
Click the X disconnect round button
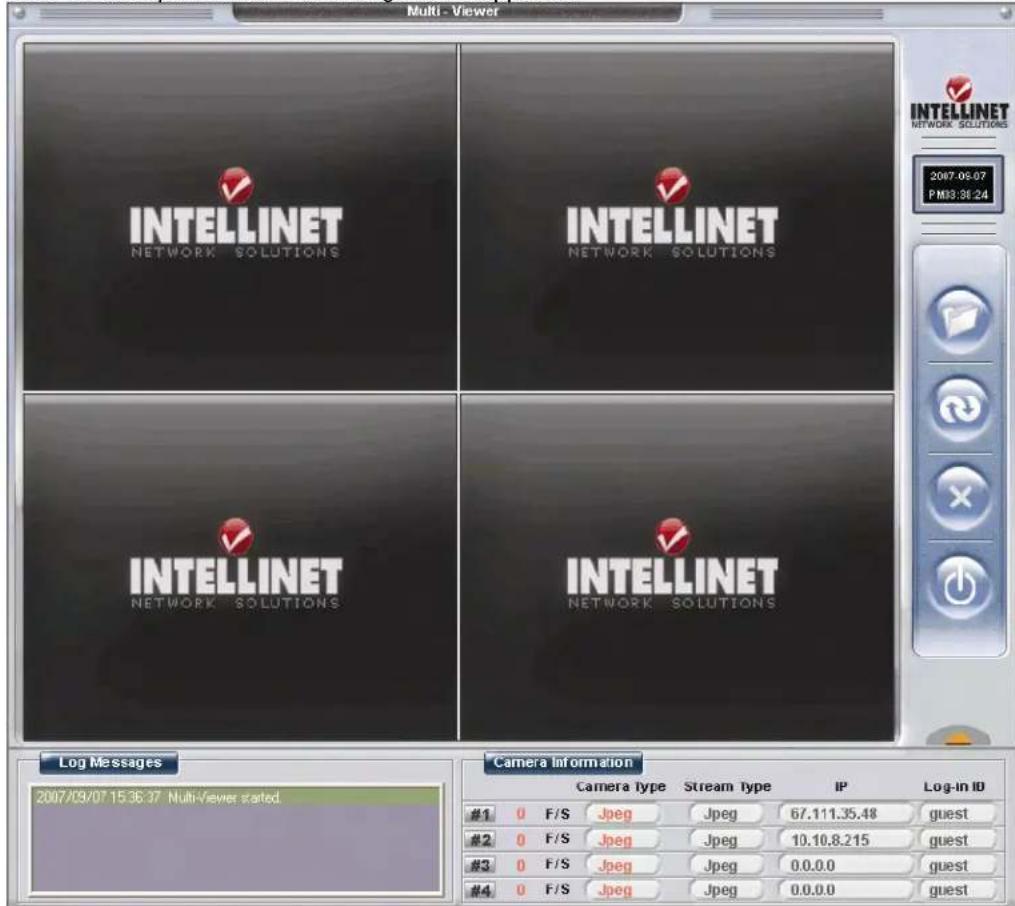pos(959,497)
